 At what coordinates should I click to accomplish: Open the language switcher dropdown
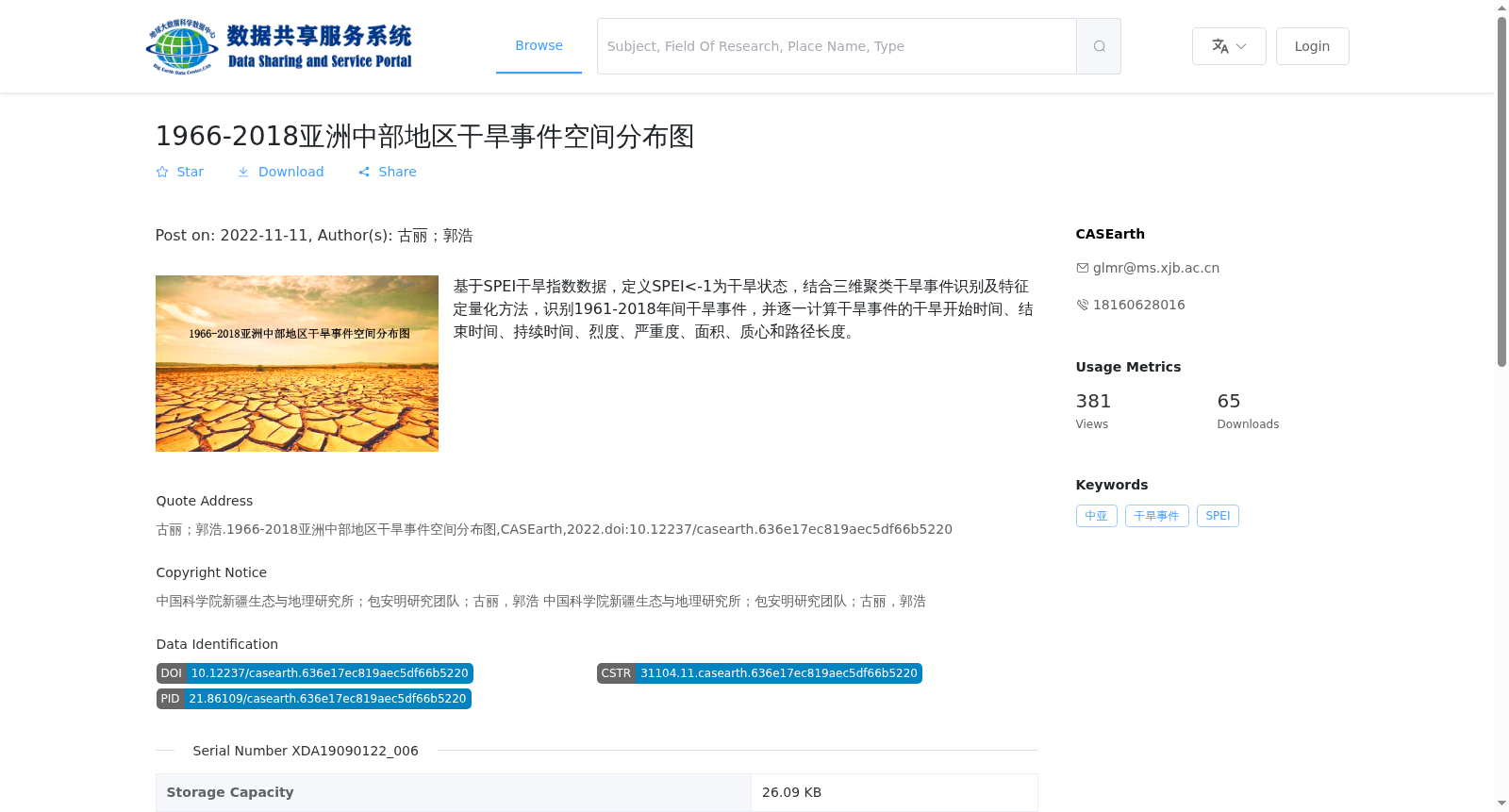[x=1229, y=46]
